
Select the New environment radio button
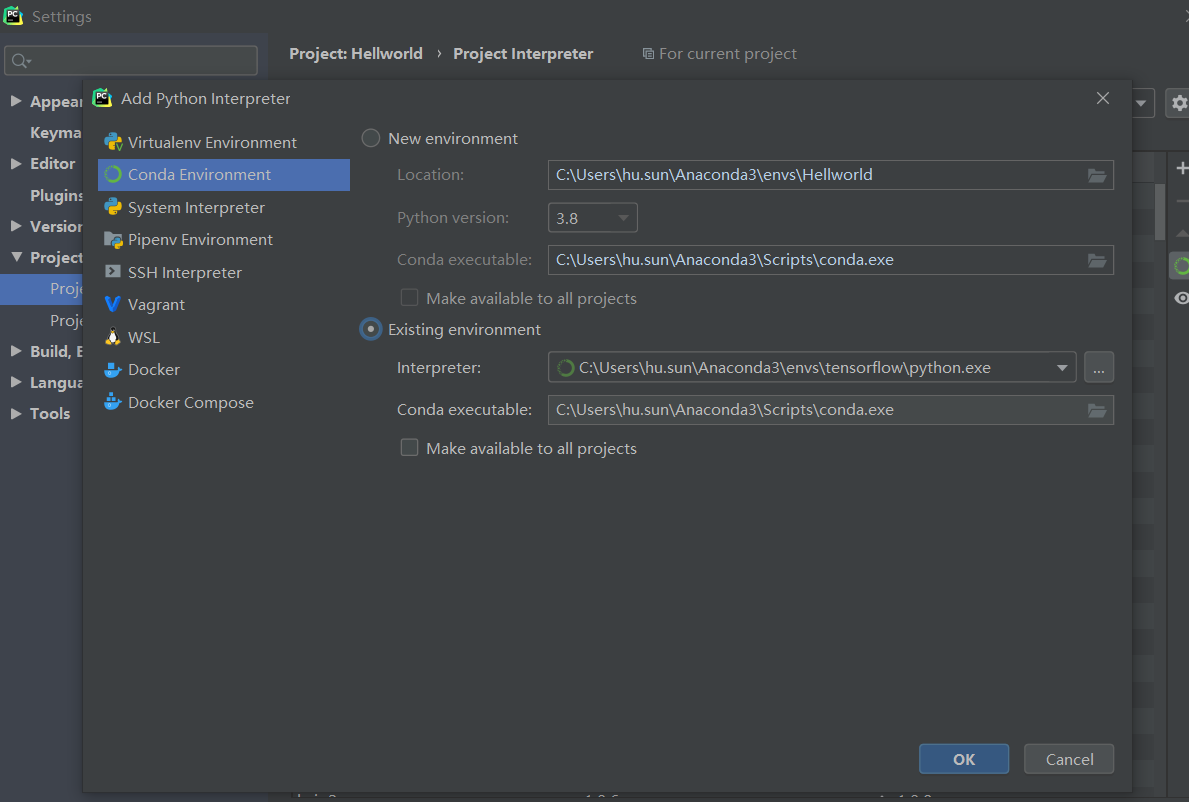pyautogui.click(x=371, y=138)
